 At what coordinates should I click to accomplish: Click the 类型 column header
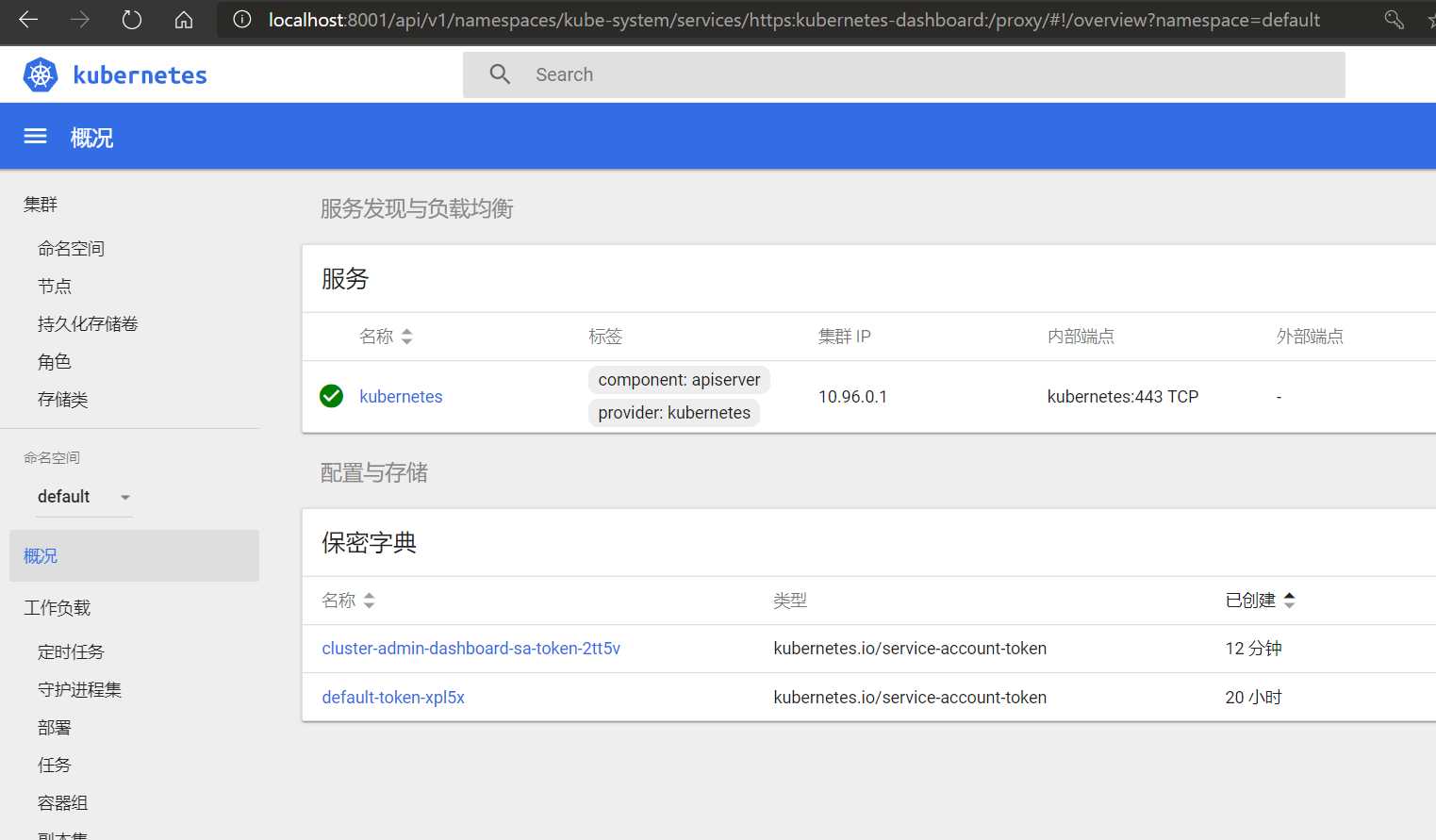click(790, 601)
